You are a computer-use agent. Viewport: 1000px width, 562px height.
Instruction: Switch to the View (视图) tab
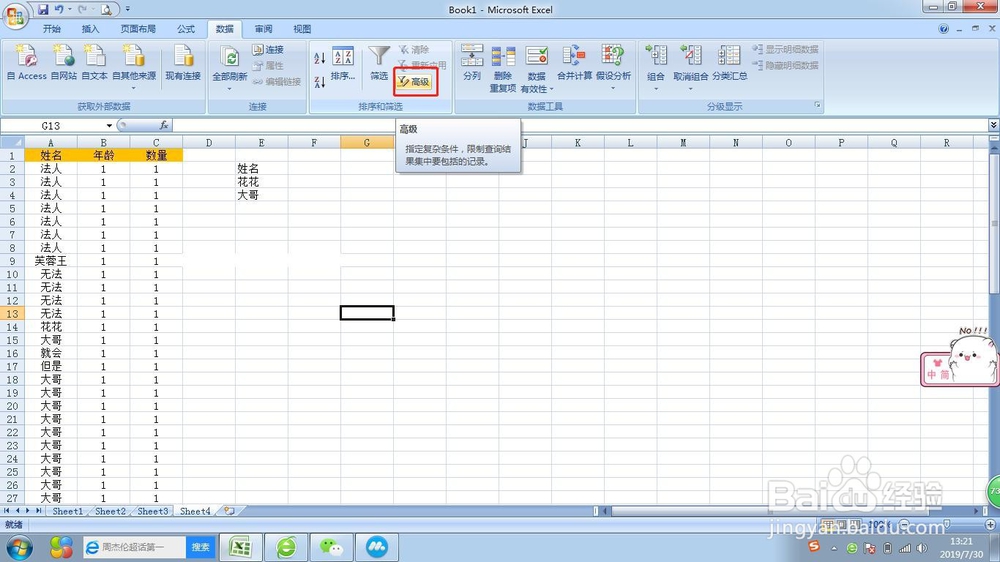click(302, 29)
